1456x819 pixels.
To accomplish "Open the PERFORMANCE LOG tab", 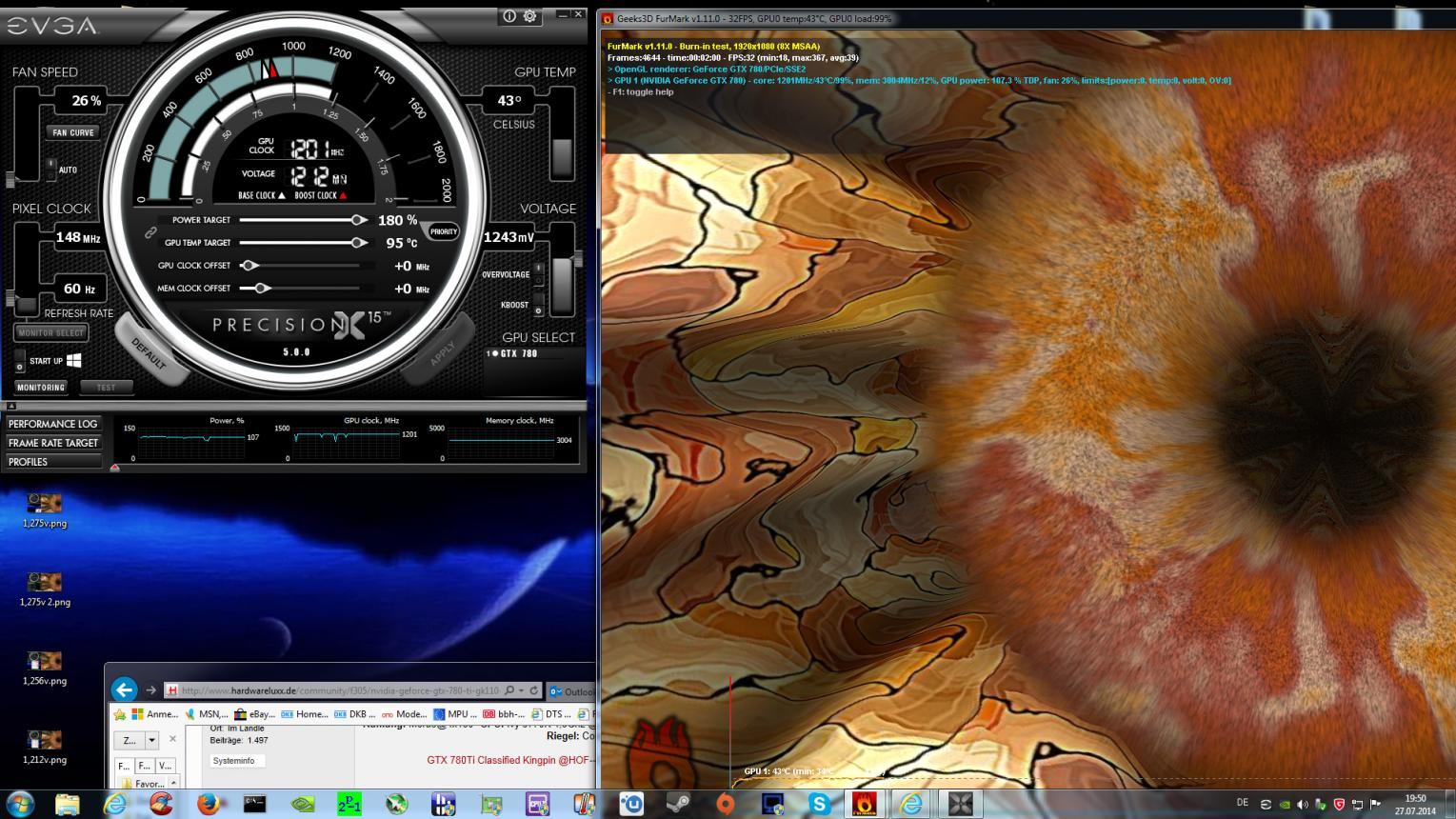I will pos(53,424).
